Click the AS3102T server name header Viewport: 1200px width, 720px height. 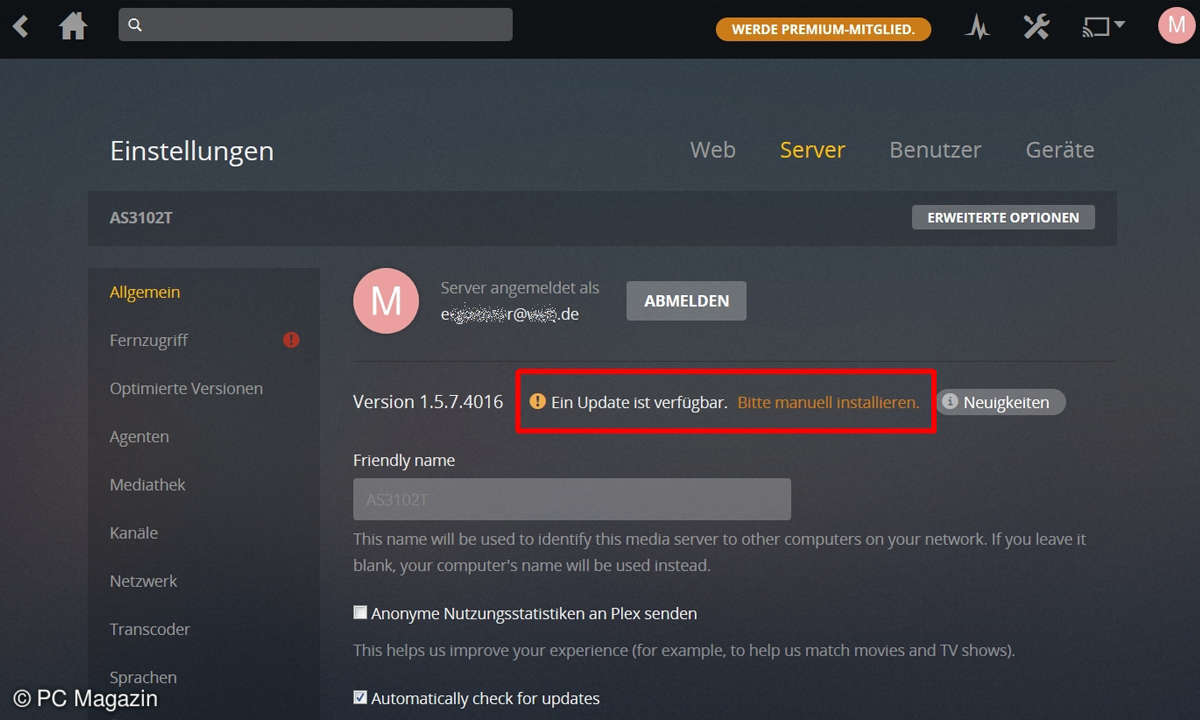coord(141,217)
